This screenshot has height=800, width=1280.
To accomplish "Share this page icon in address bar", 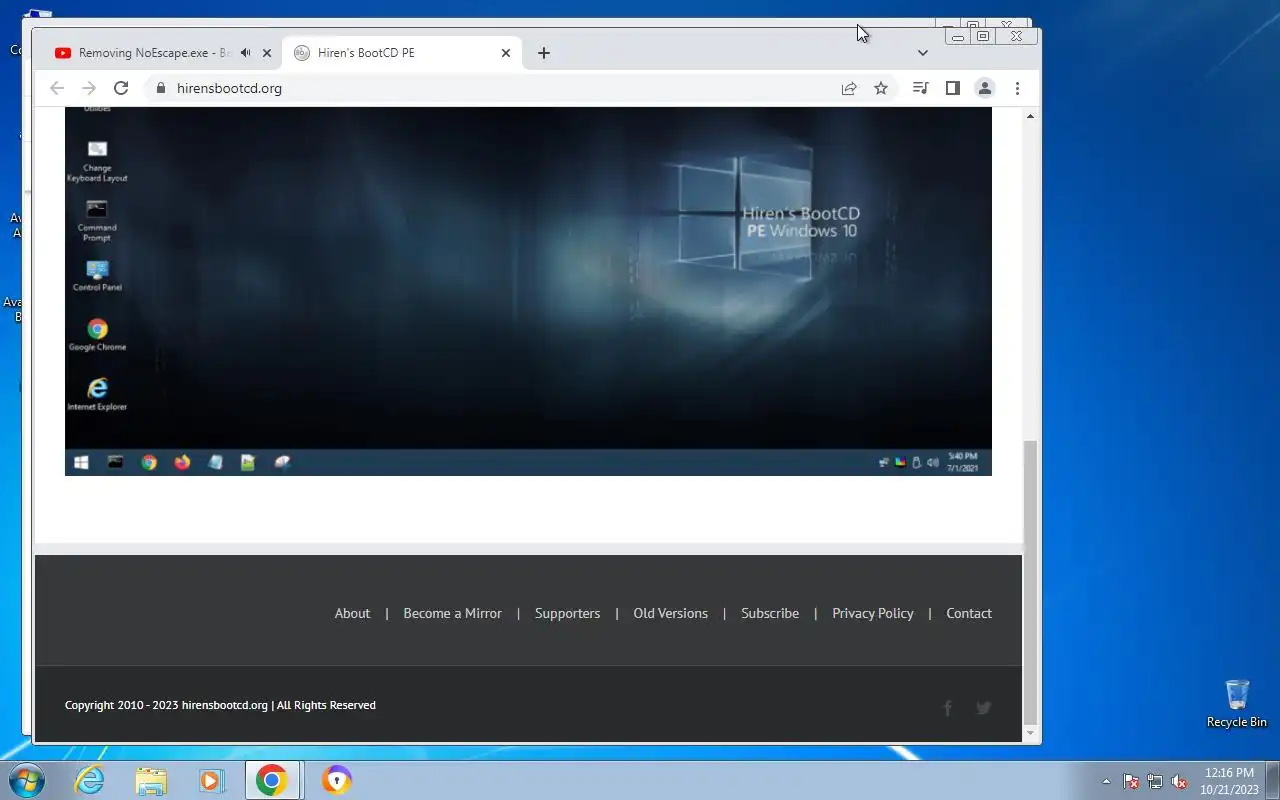I will (849, 88).
